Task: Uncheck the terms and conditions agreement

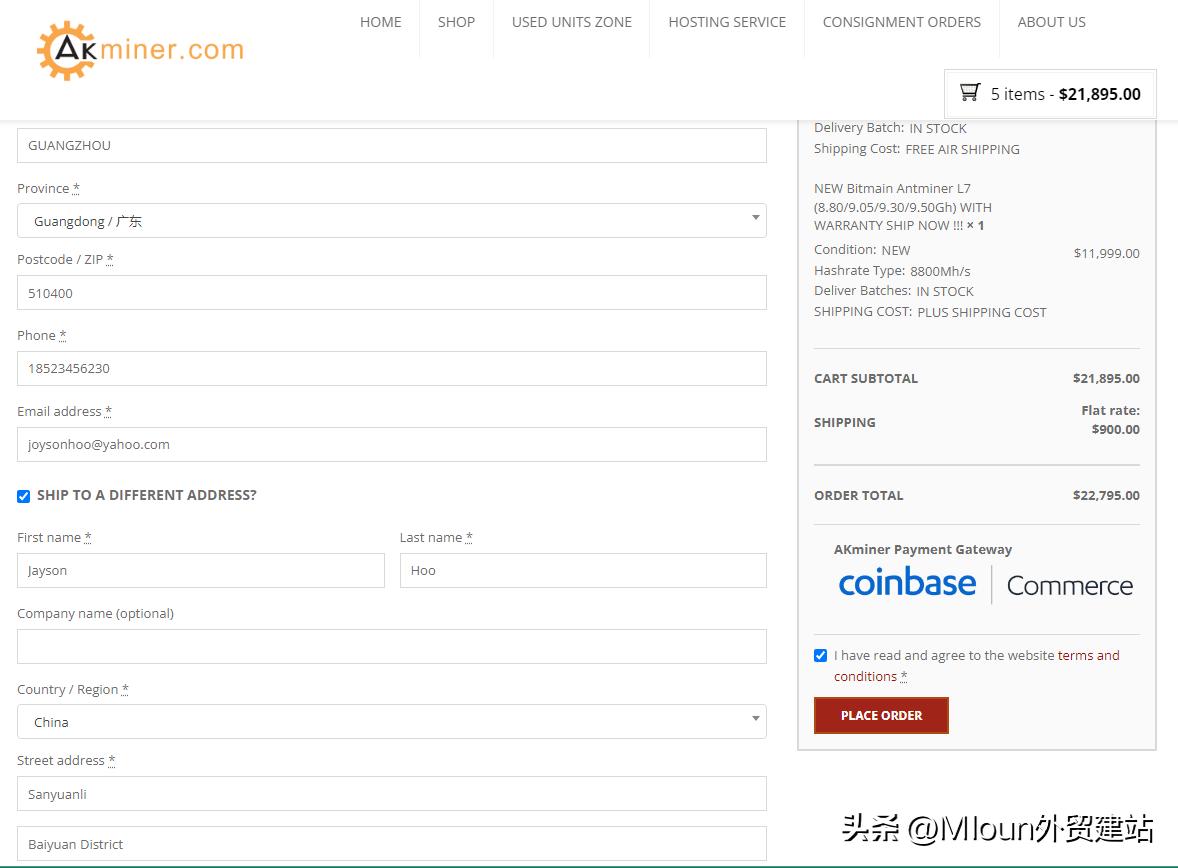Action: 820,655
